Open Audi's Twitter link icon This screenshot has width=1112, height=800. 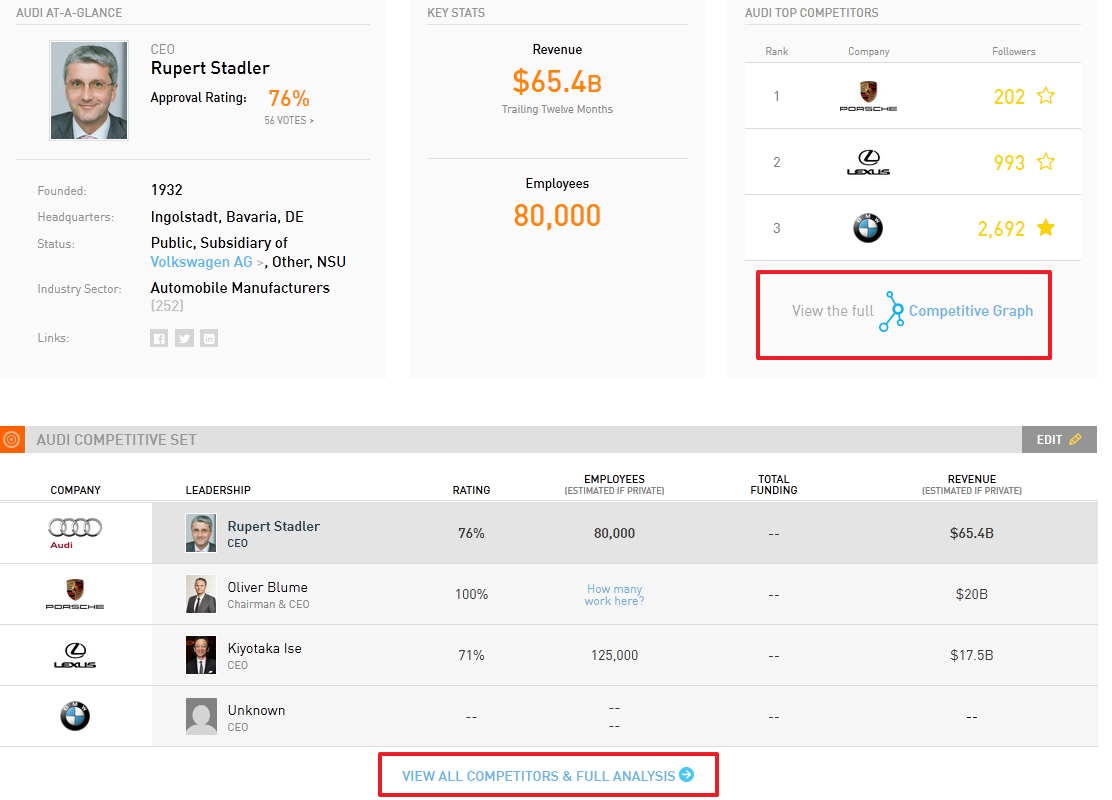point(184,338)
